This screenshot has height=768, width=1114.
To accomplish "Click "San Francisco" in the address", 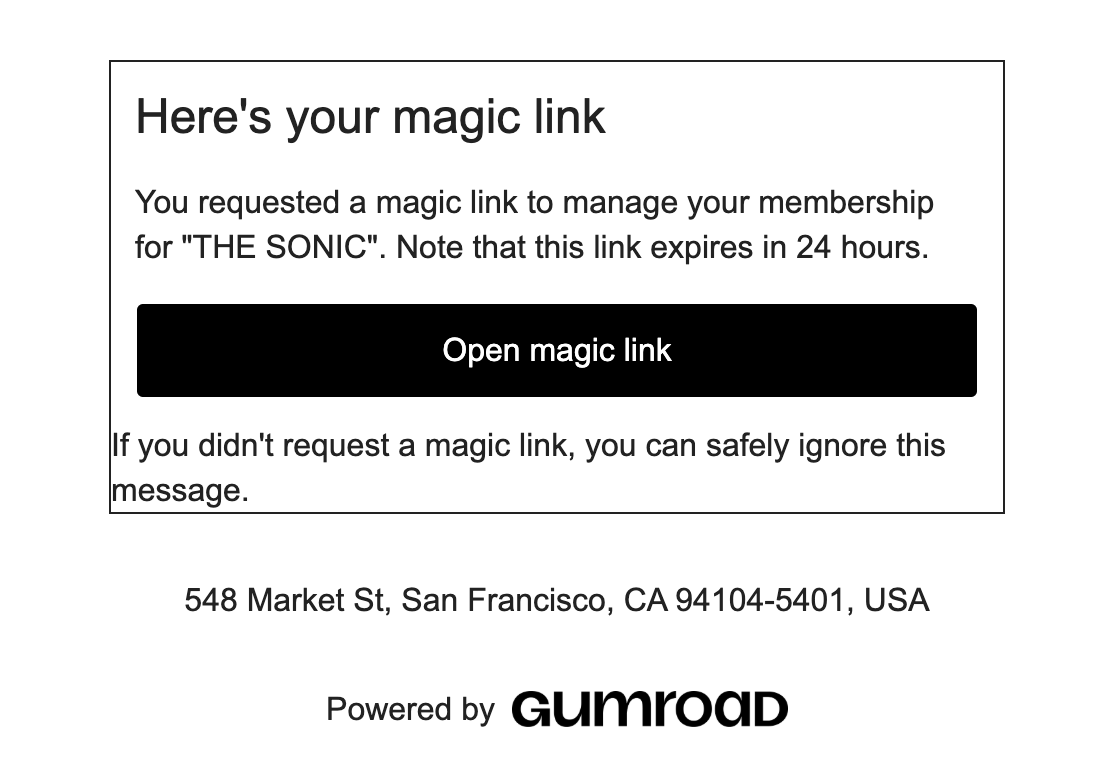I will [x=504, y=600].
